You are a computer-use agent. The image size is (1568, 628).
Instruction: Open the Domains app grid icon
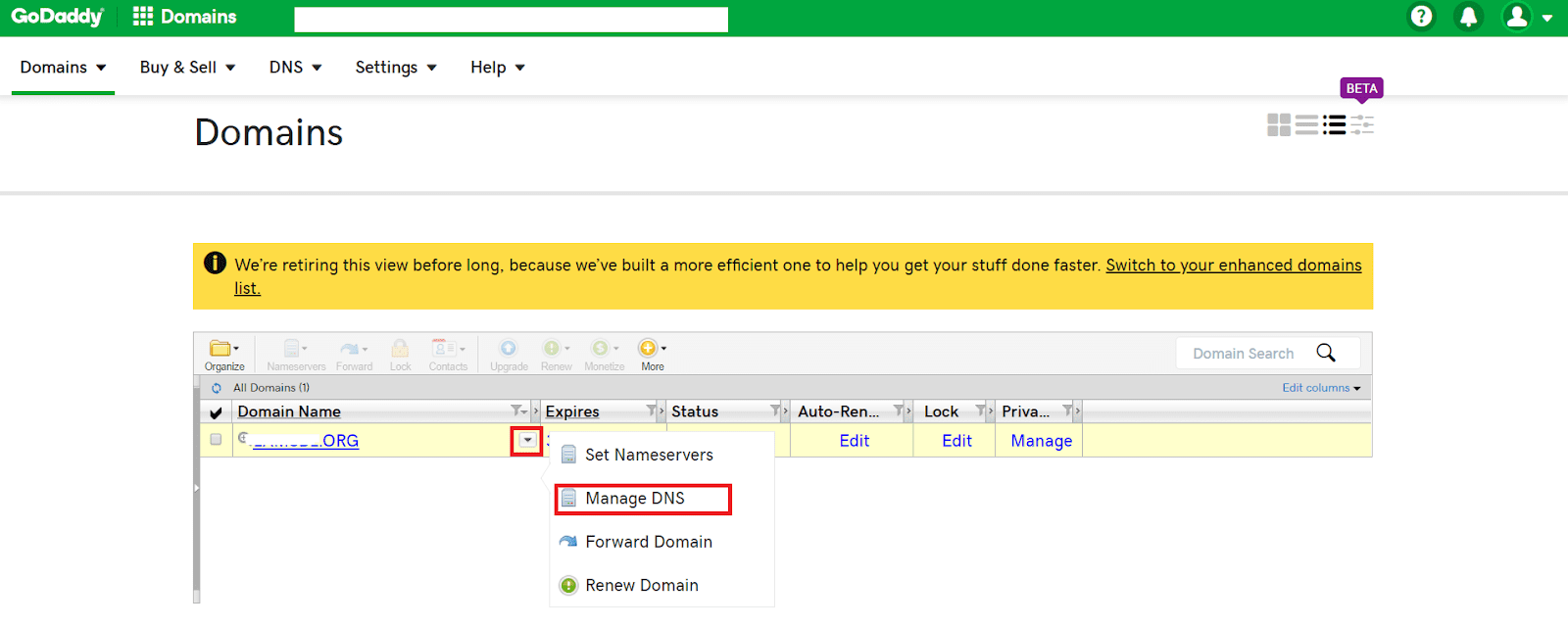click(x=143, y=17)
